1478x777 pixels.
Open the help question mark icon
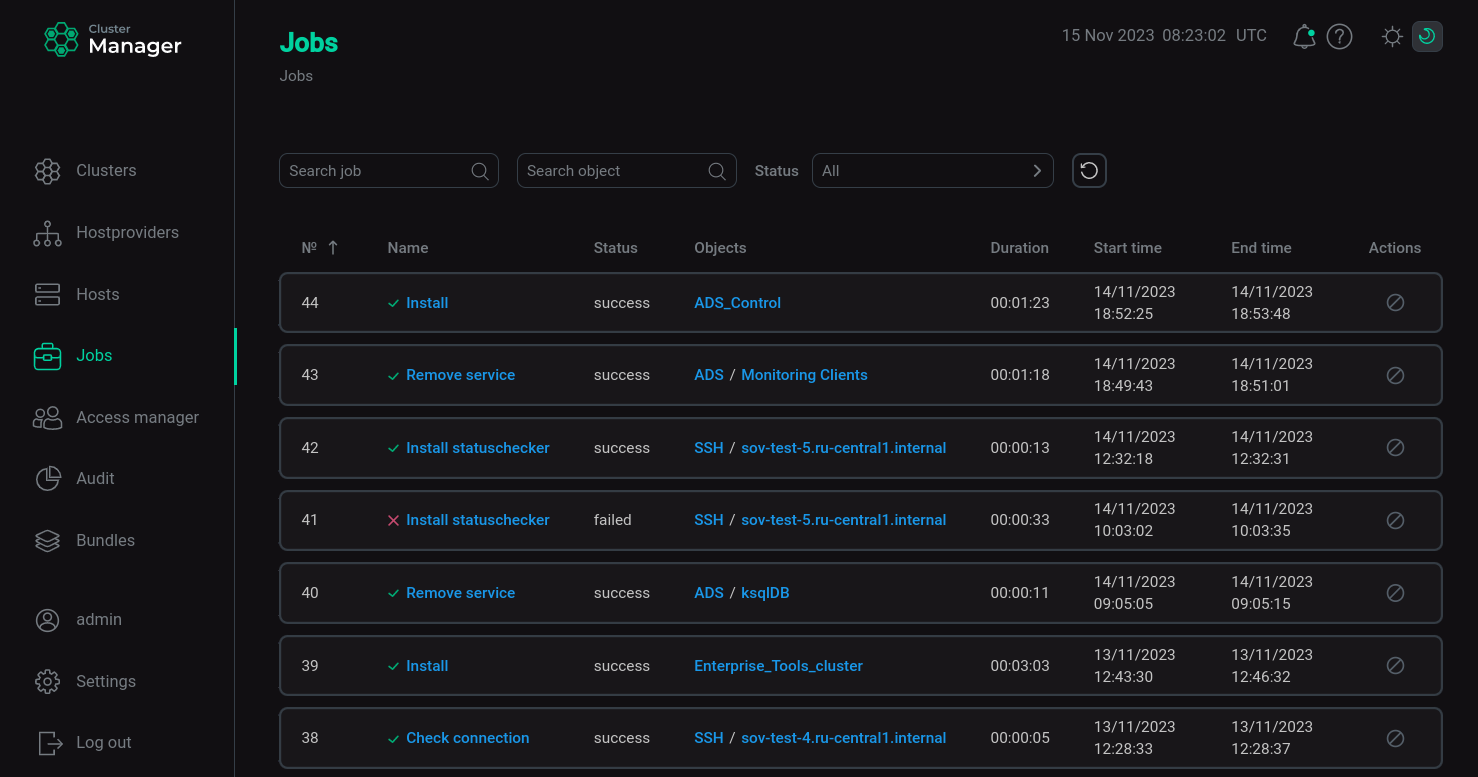[x=1339, y=37]
